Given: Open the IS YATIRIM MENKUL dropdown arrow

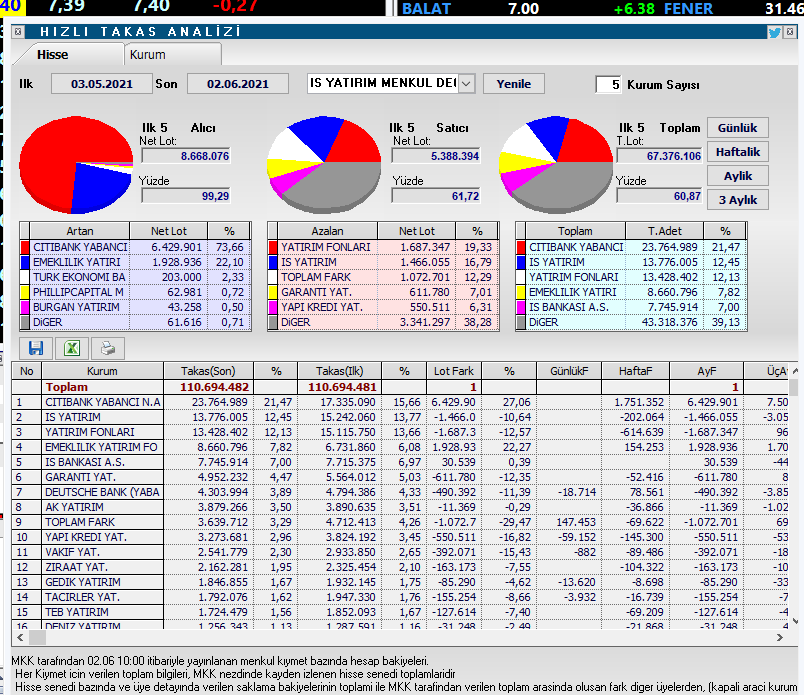Looking at the screenshot, I should coord(466,84).
